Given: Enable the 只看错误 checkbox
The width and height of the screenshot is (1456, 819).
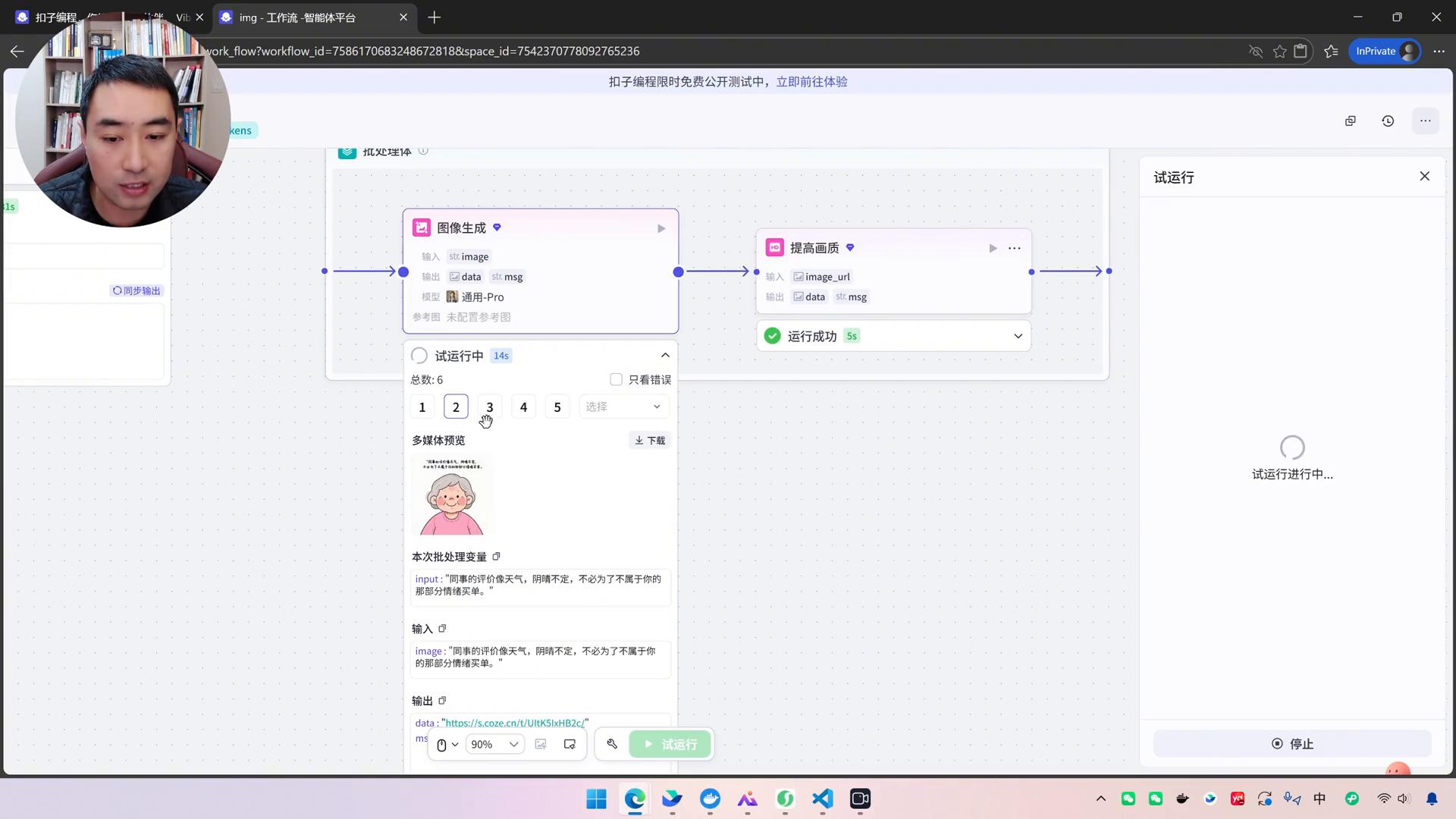Looking at the screenshot, I should pyautogui.click(x=616, y=379).
